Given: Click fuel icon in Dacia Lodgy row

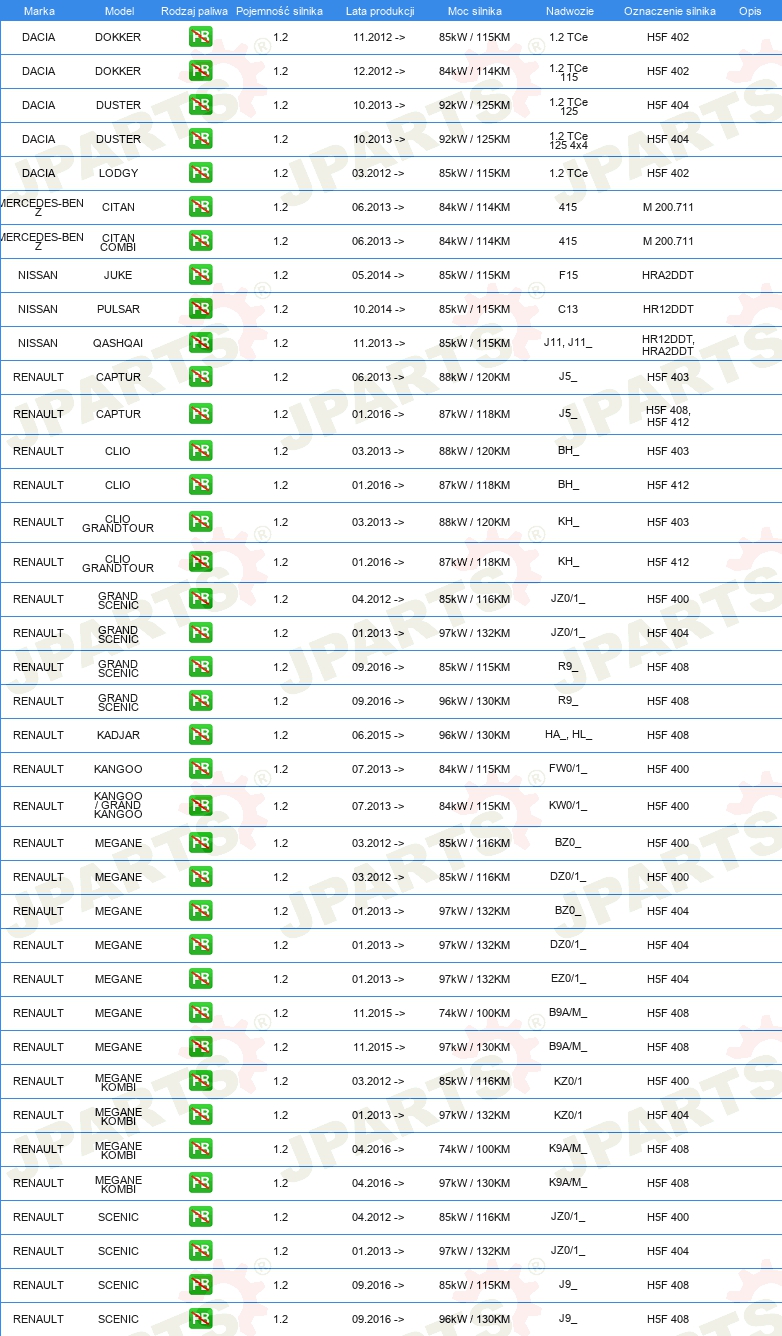Looking at the screenshot, I should coord(200,173).
